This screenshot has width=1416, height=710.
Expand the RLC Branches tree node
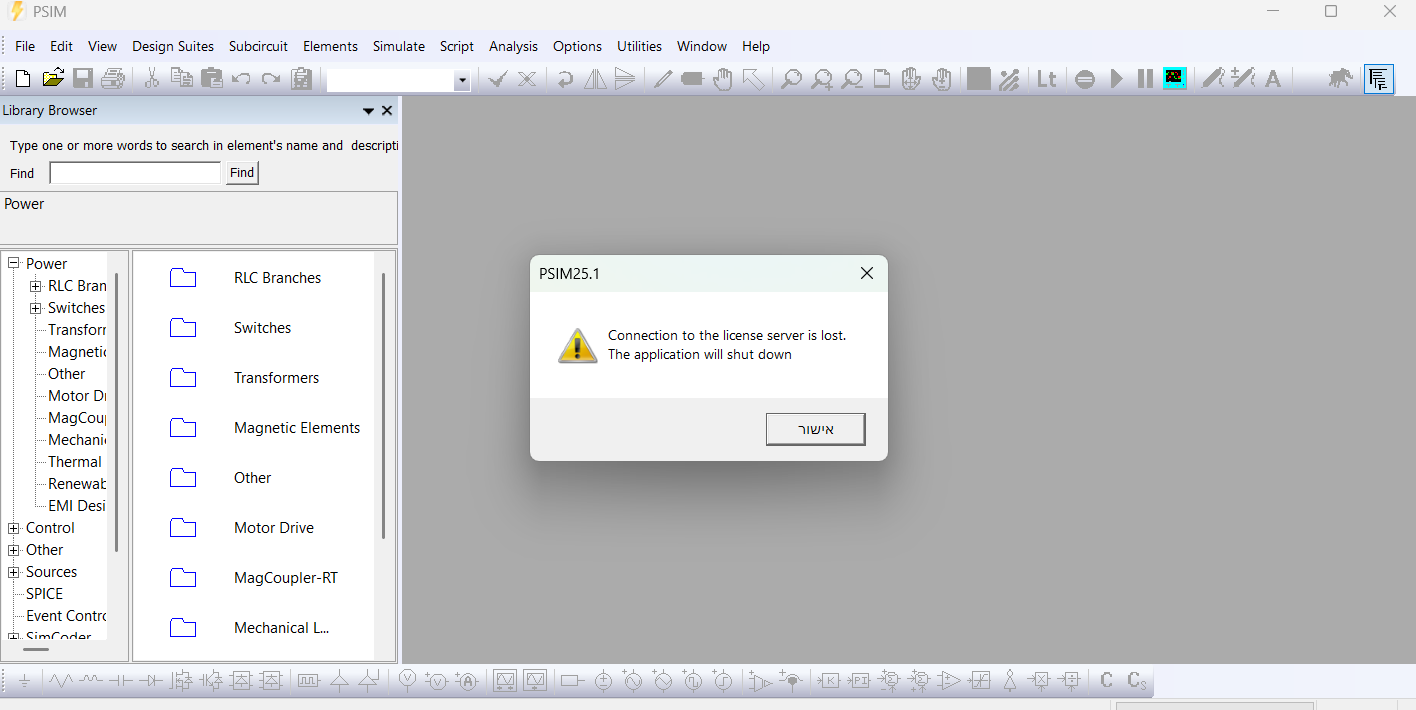click(36, 286)
